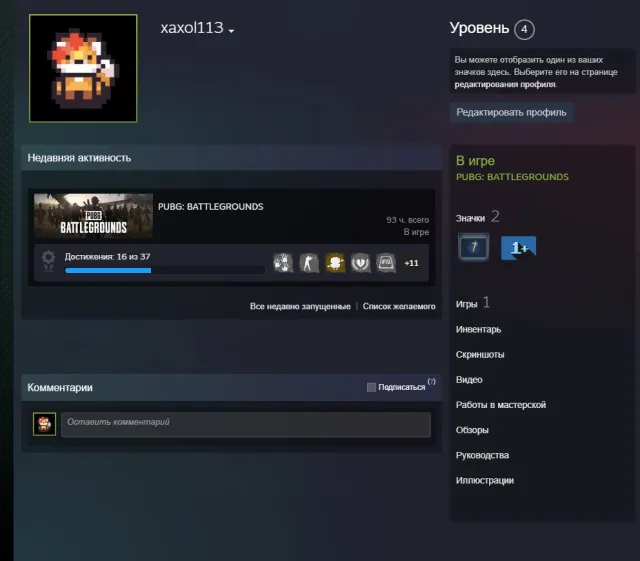Open 'Достижения: 16 из 37' achievements link
Screen dimensions: 640x561
tap(107, 256)
